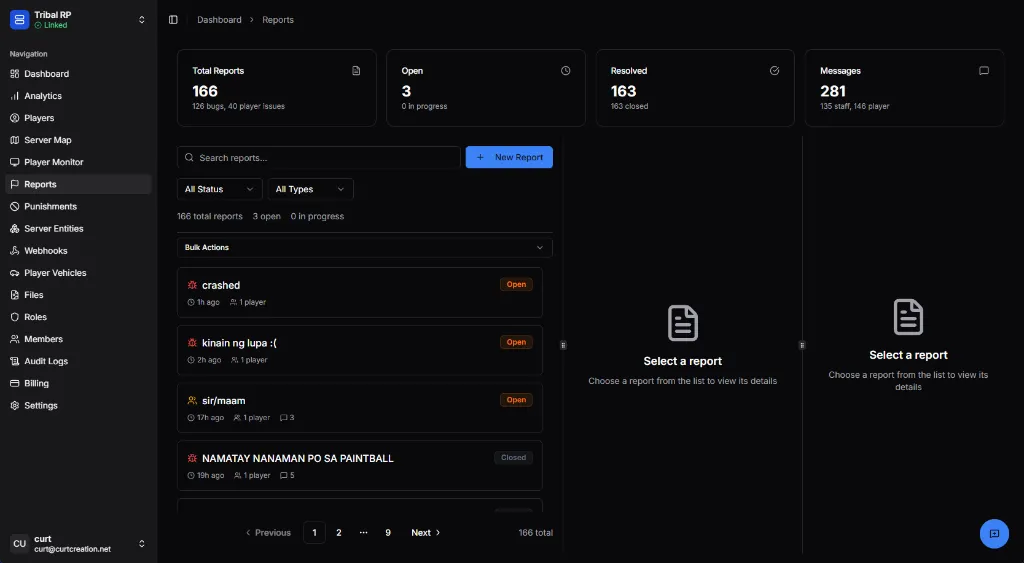The width and height of the screenshot is (1024, 563).
Task: Go to pagination page 1
Action: 314,532
